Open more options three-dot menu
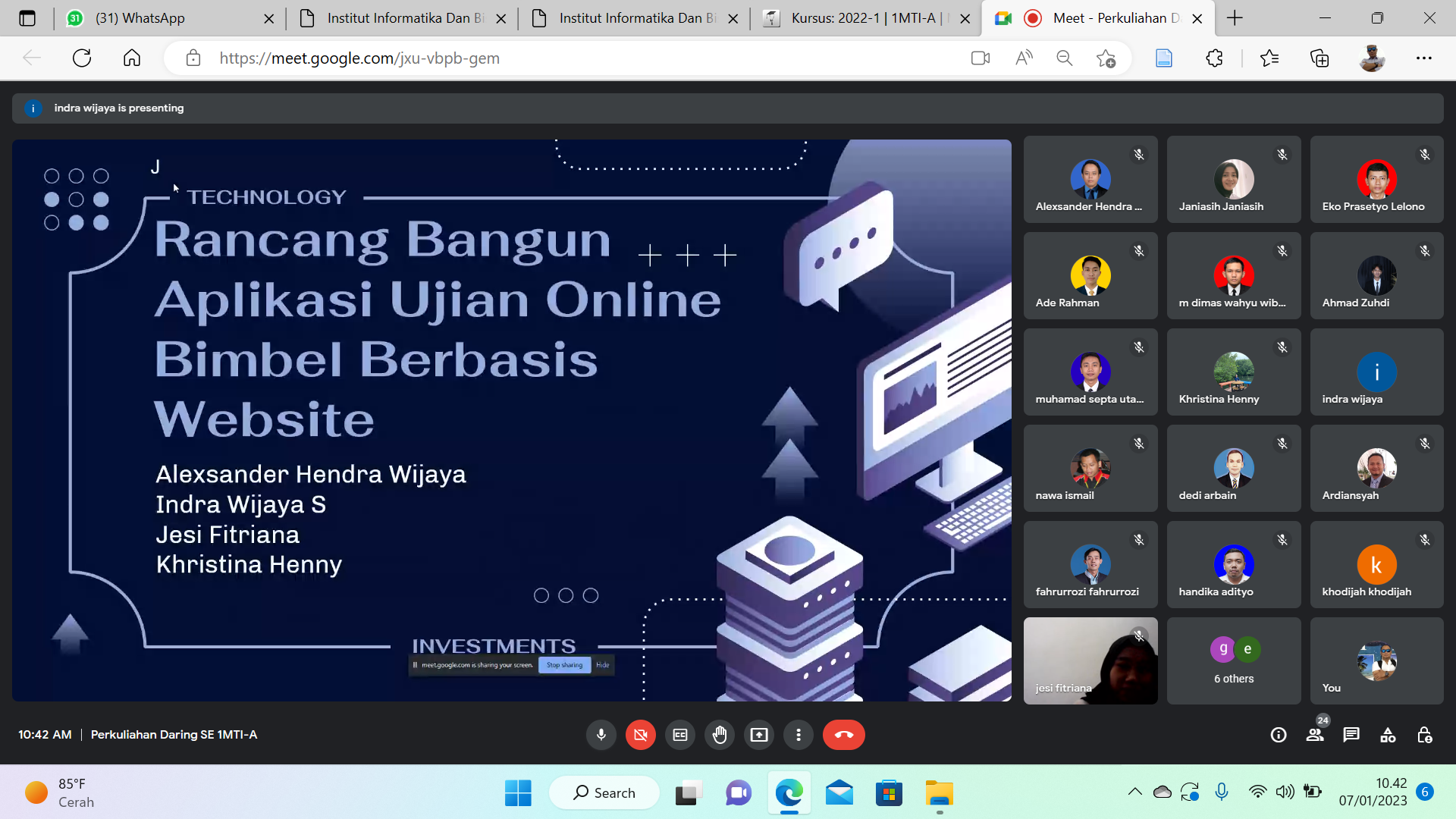This screenshot has height=819, width=1456. (799, 735)
